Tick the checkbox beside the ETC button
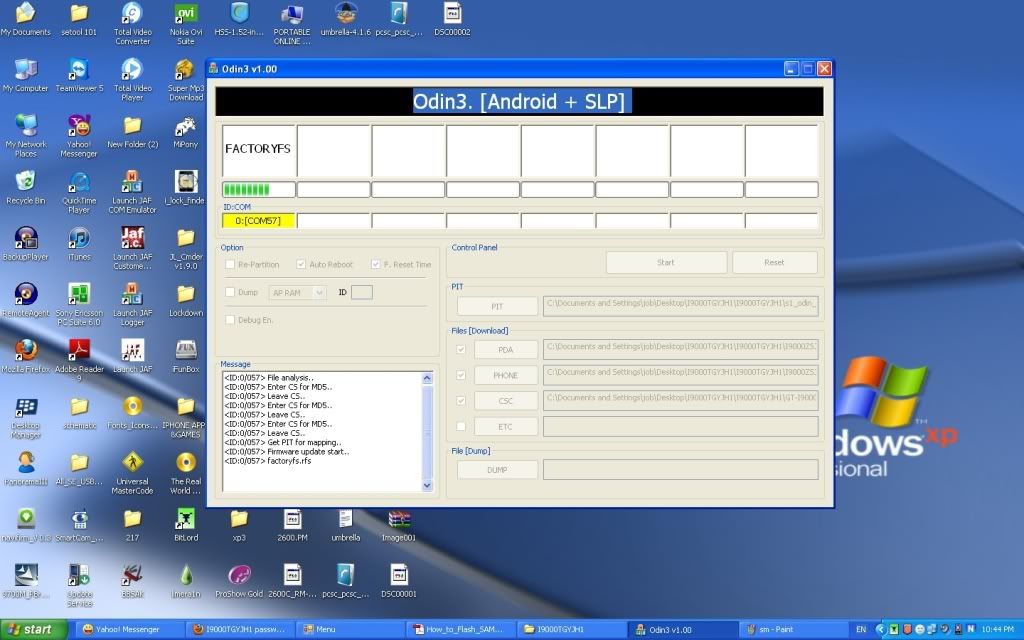Viewport: 1024px width, 640px height. [x=461, y=426]
